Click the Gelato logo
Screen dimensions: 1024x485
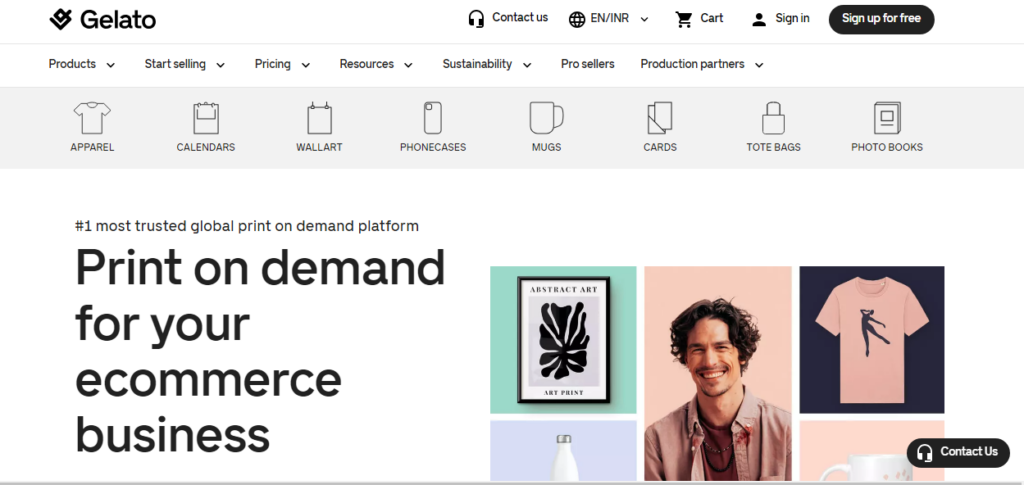102,19
